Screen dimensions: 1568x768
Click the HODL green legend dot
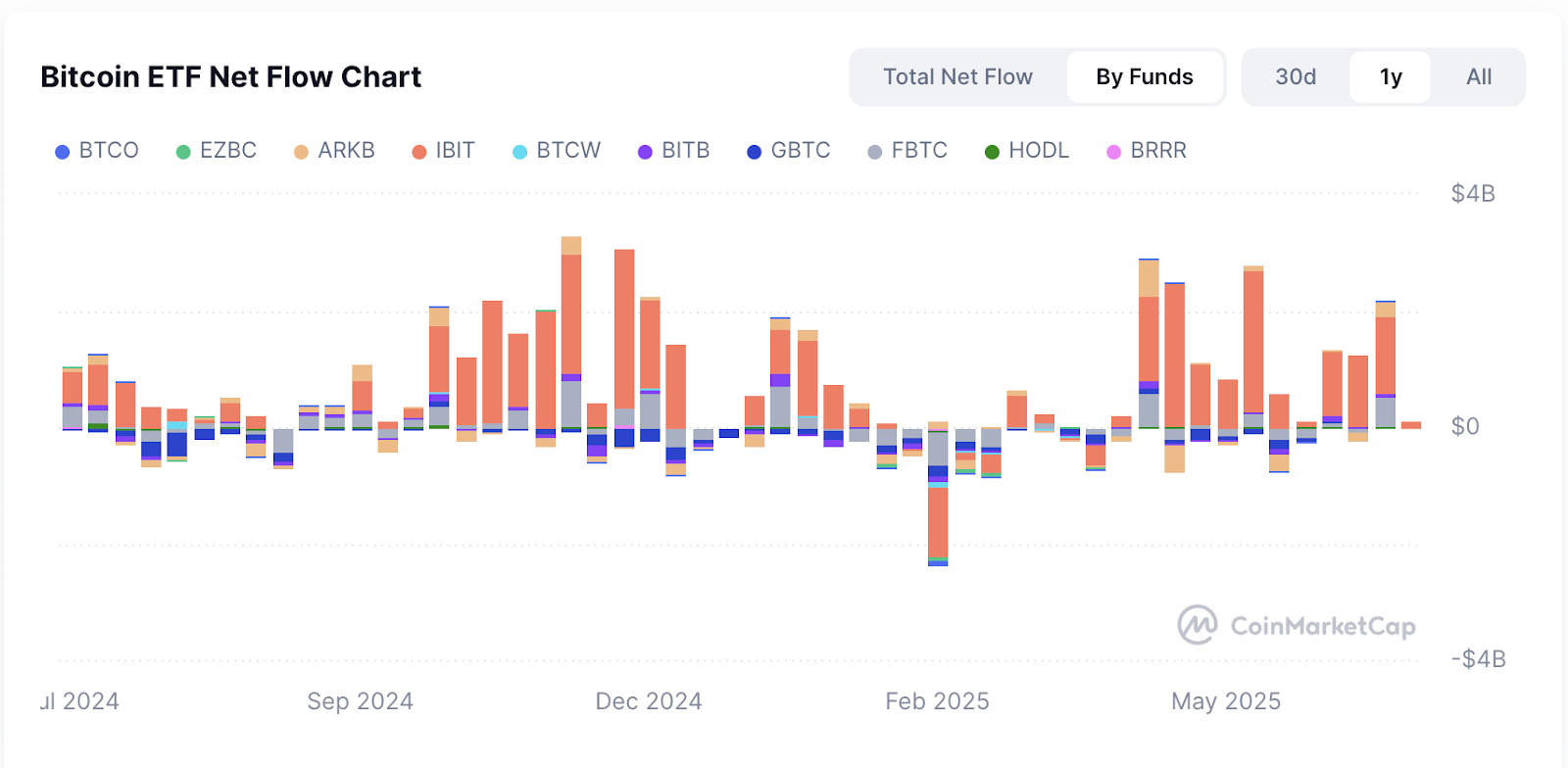[992, 152]
